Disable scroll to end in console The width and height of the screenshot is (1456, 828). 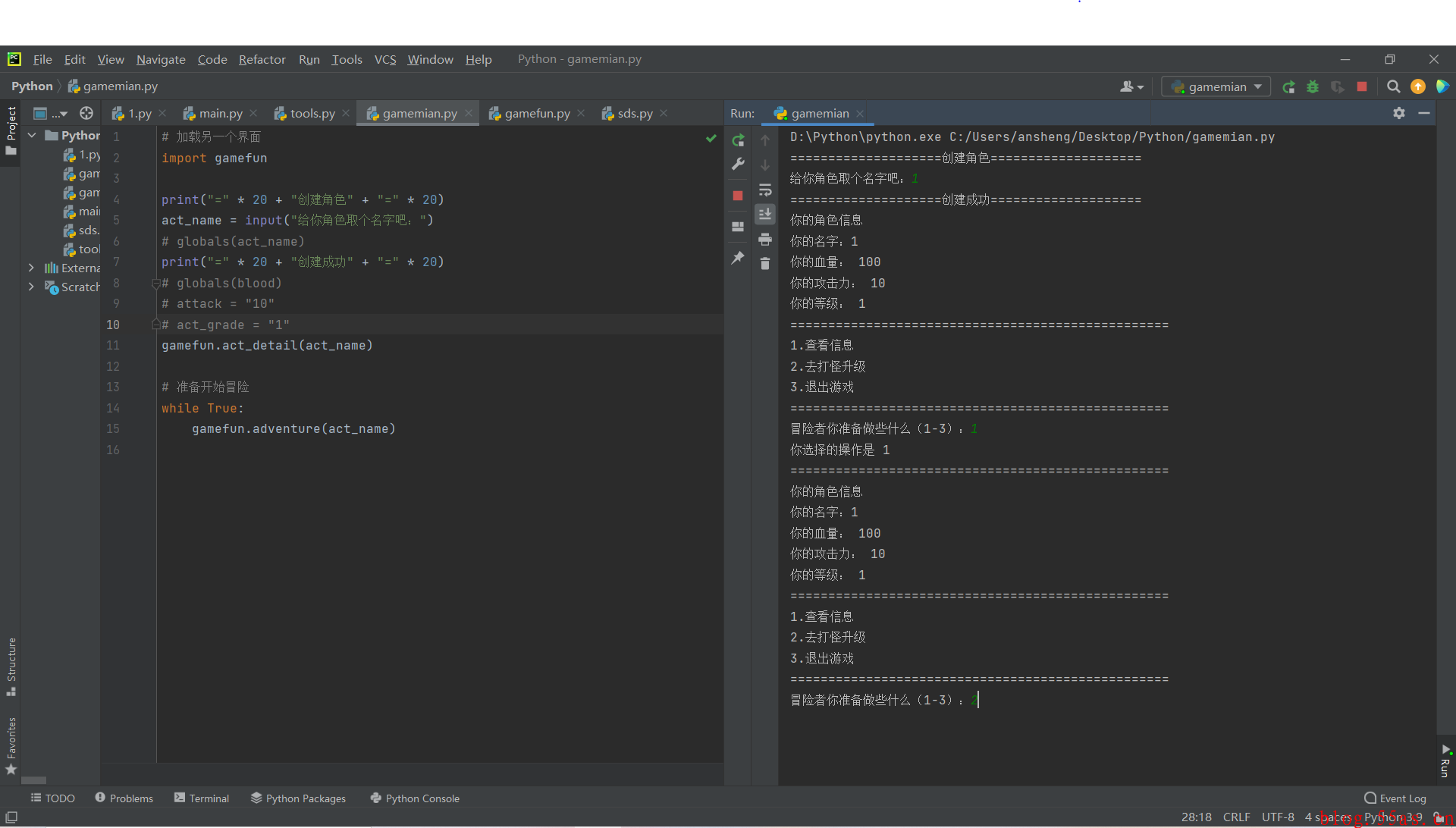tap(765, 215)
